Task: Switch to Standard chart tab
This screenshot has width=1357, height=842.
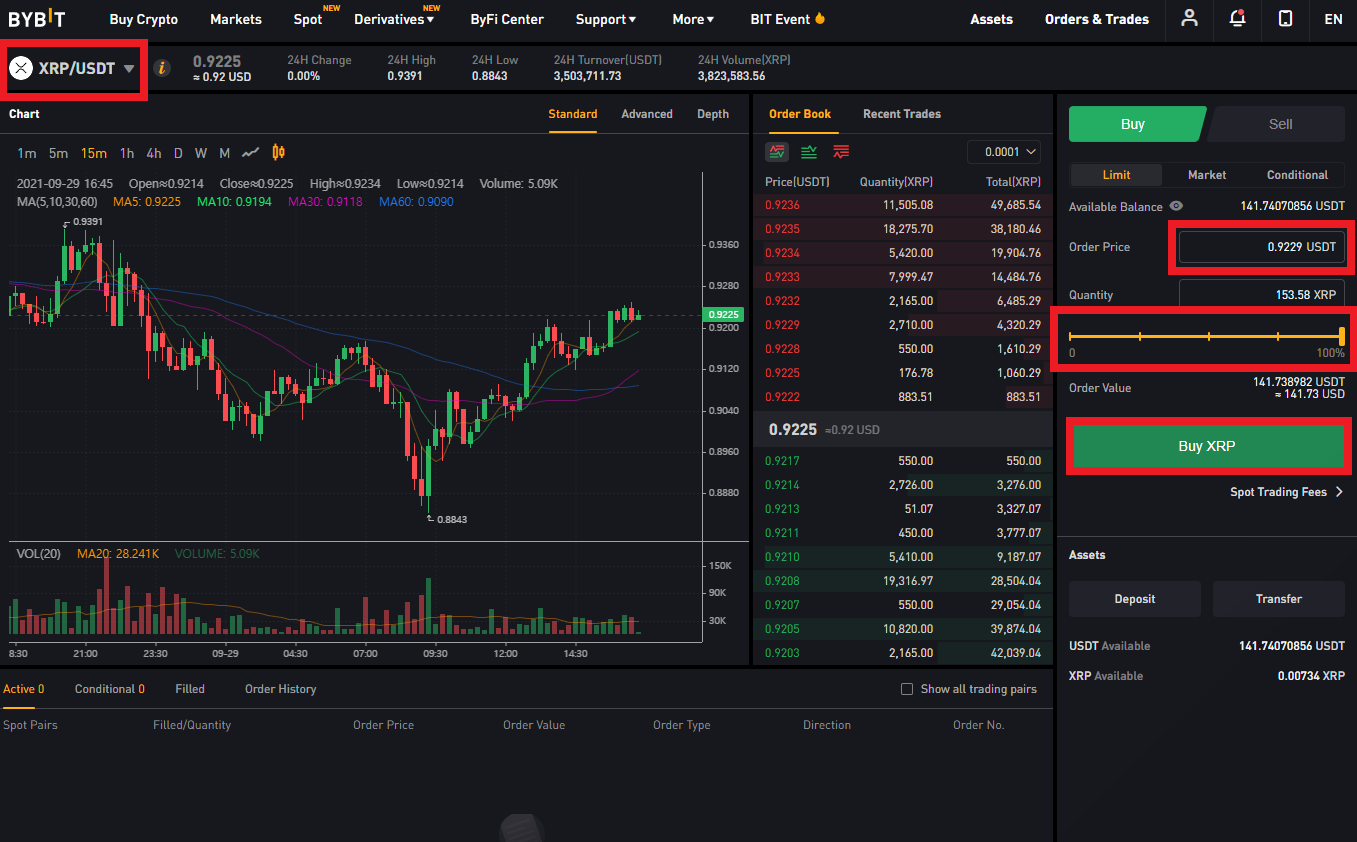Action: (573, 114)
